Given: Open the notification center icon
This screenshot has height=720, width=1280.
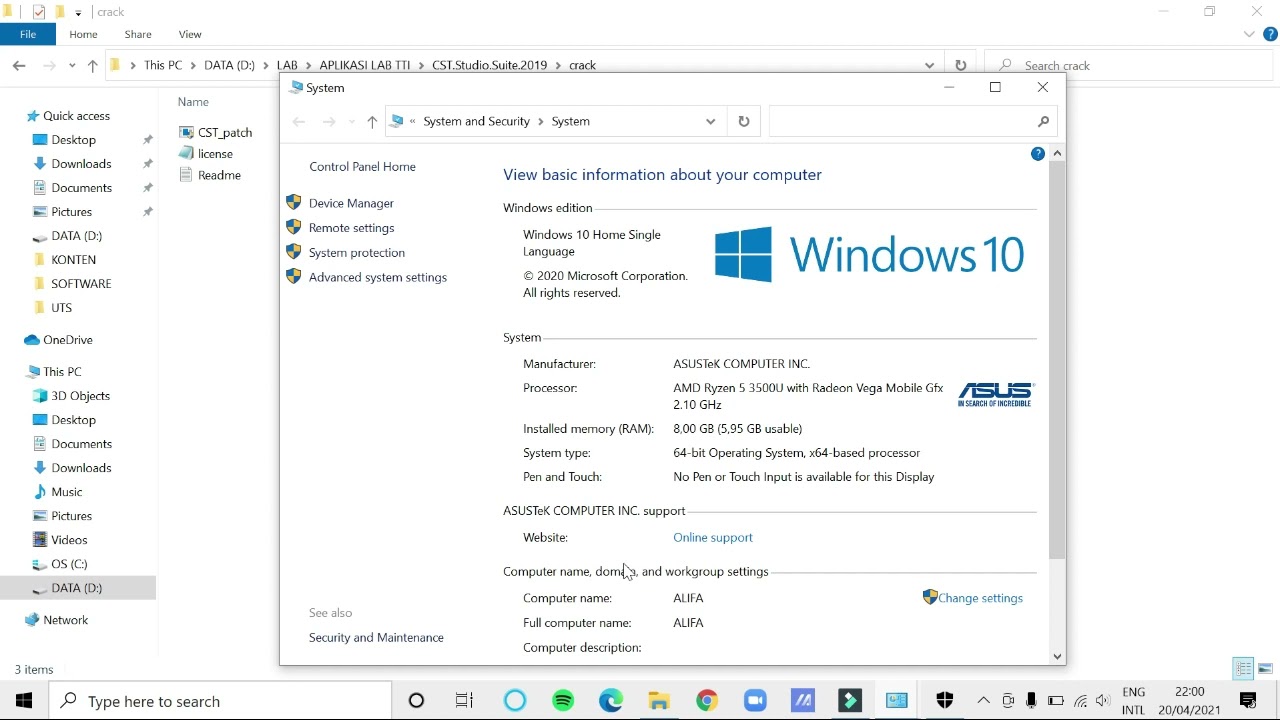Looking at the screenshot, I should click(1248, 701).
